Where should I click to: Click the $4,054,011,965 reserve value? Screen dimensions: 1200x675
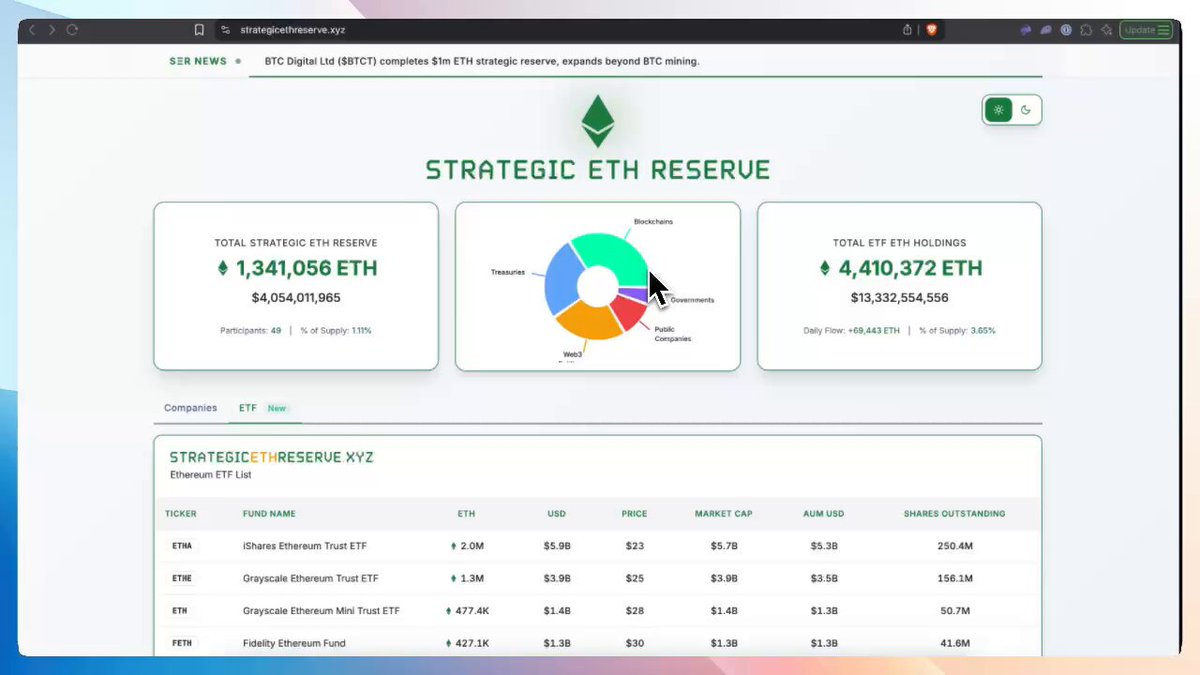click(x=296, y=297)
